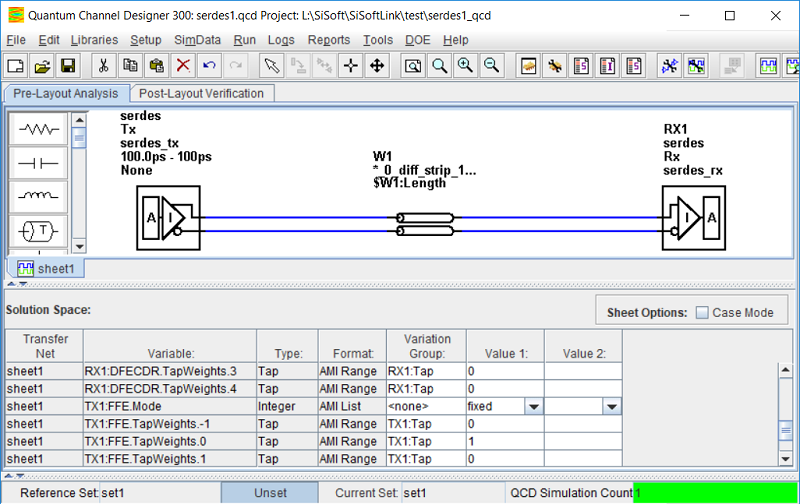The image size is (800, 504).
Task: Select the arrow pointer tool
Action: pyautogui.click(x=271, y=66)
